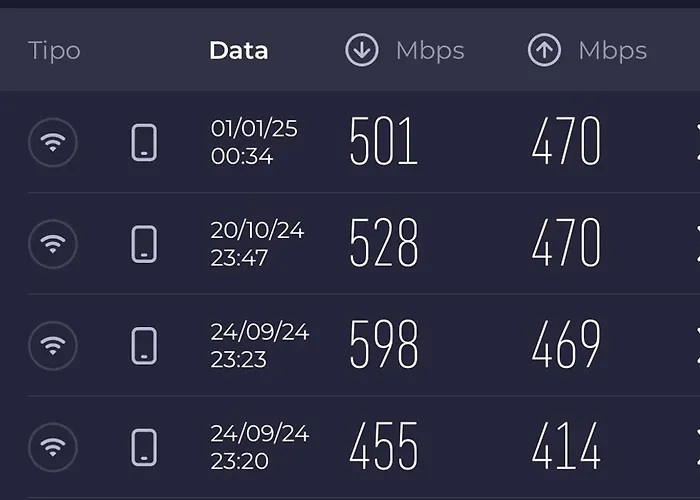Open the 01/01/25 00:34 result date
The width and height of the screenshot is (700, 500).
coord(254,142)
